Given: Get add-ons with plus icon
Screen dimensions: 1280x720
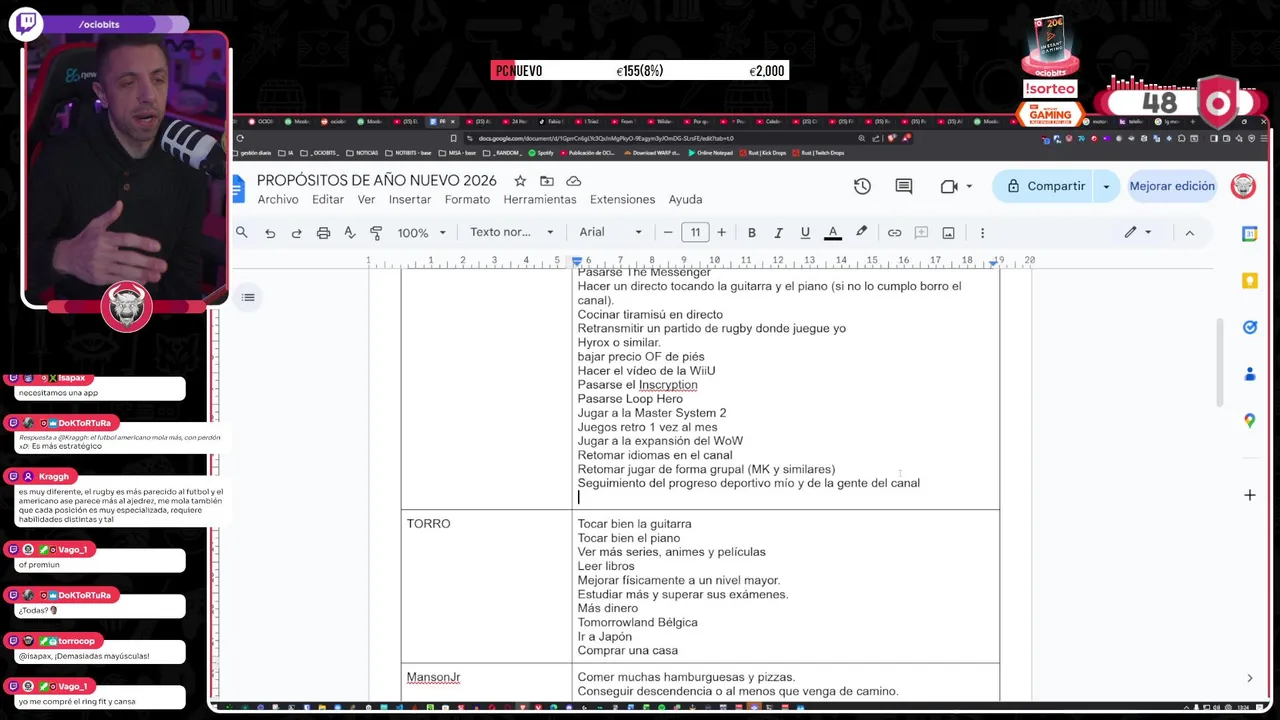Looking at the screenshot, I should pos(1249,495).
